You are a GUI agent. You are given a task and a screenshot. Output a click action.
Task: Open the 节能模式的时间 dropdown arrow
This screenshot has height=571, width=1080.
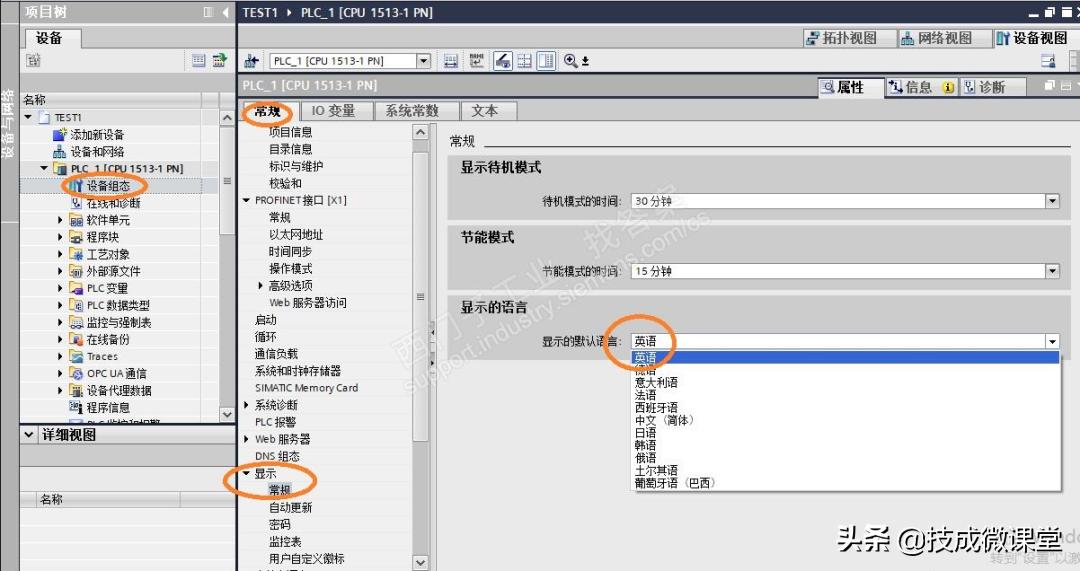(x=1052, y=271)
